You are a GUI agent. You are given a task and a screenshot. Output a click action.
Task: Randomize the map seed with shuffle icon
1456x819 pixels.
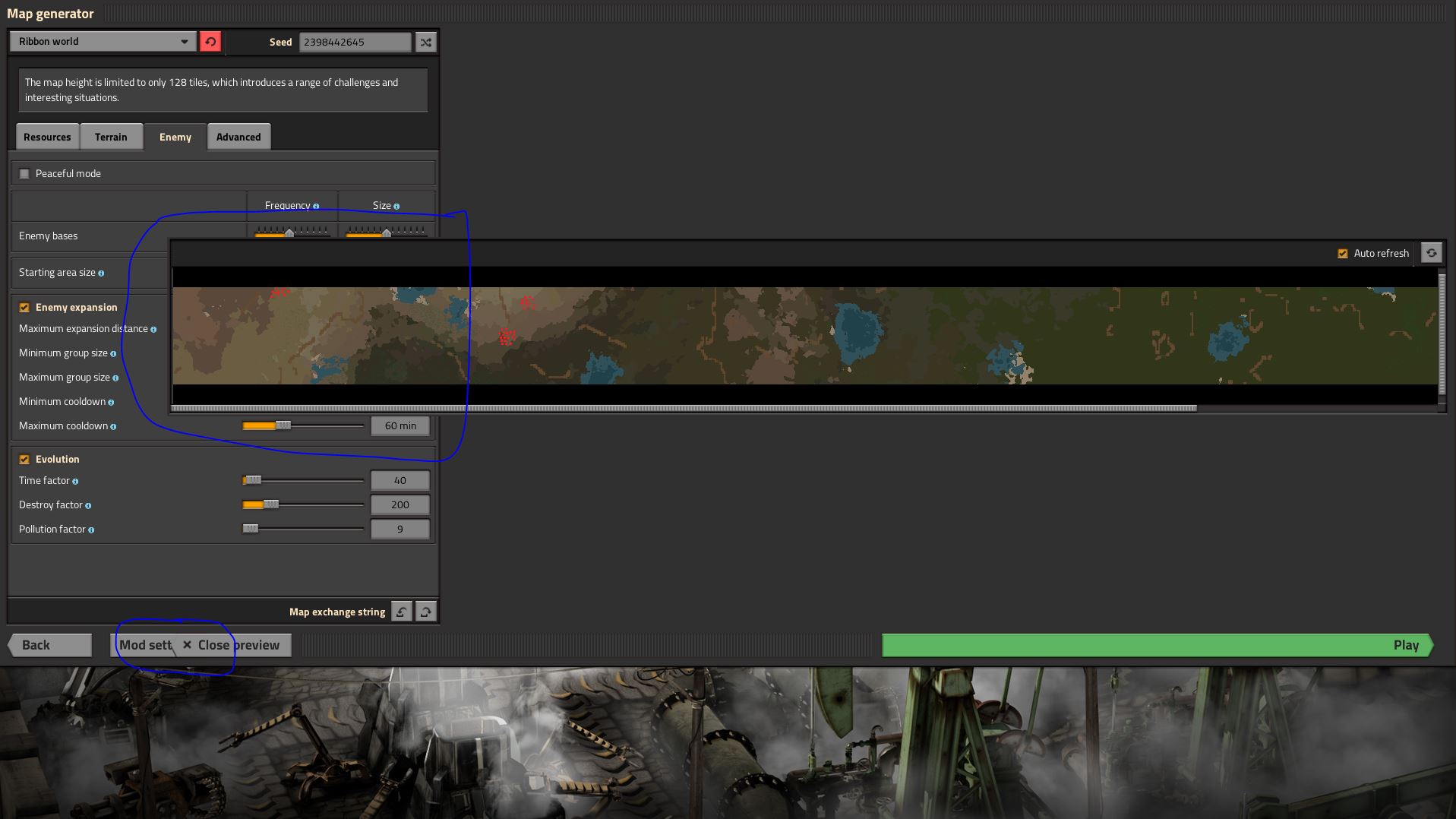tap(426, 43)
